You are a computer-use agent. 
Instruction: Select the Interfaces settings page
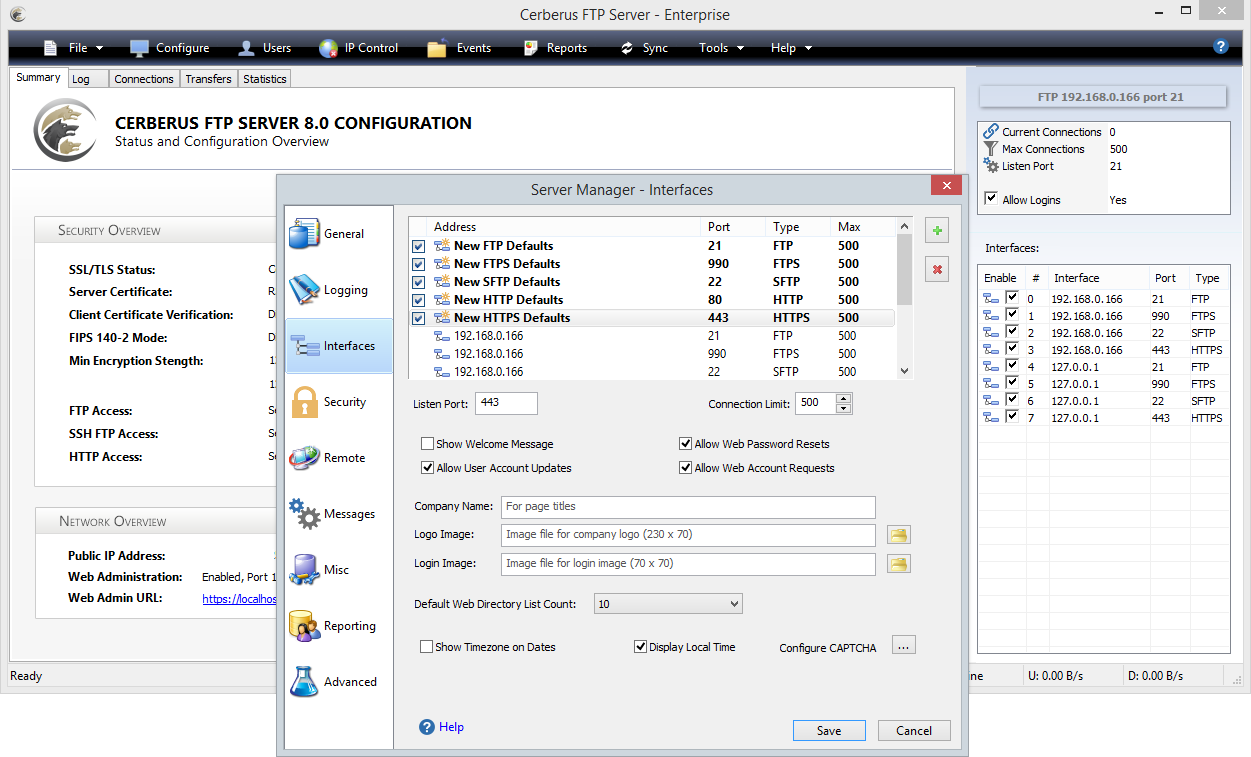click(x=339, y=346)
